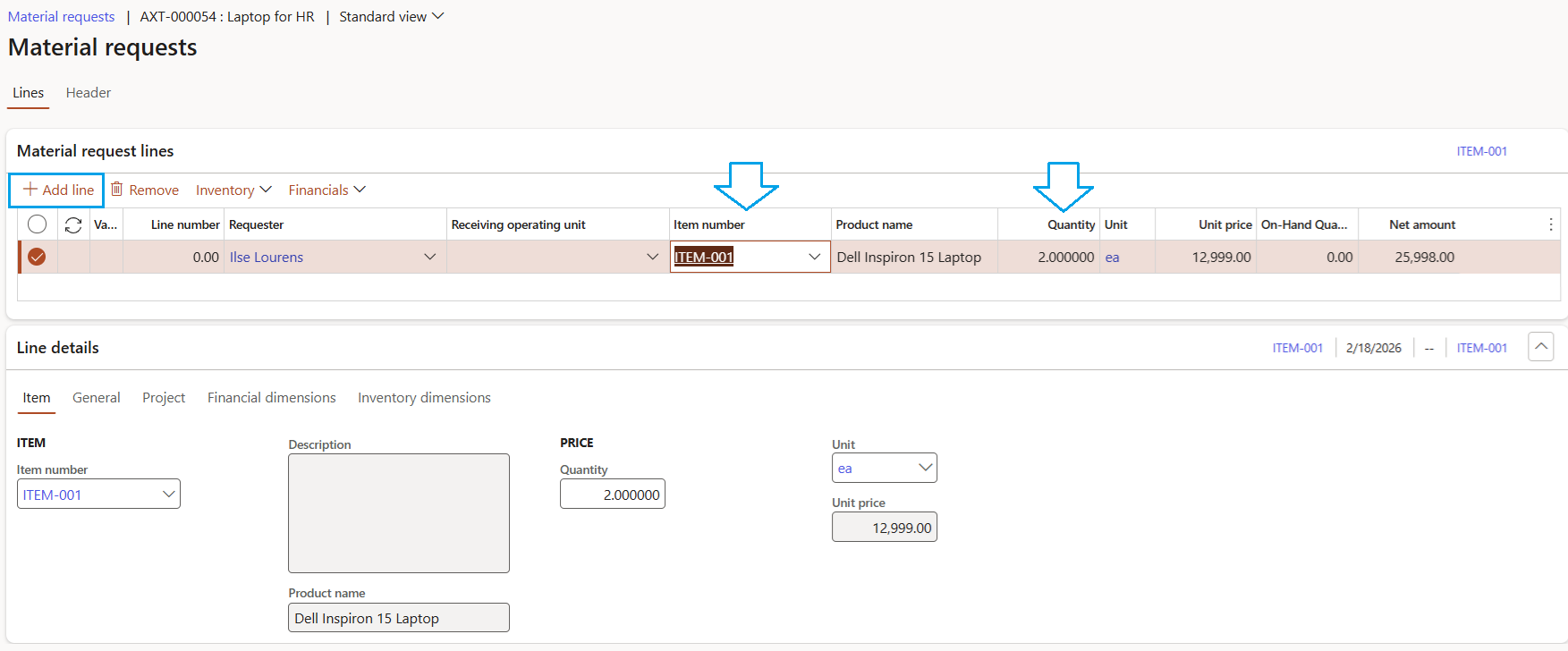Deselect the checked row marker
The height and width of the screenshot is (651, 1568).
tap(37, 258)
